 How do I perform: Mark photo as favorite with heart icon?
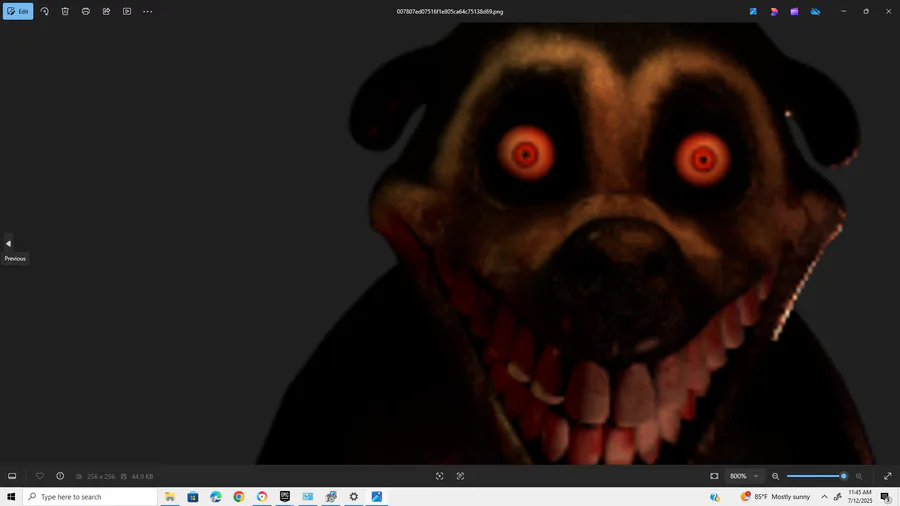(x=40, y=476)
